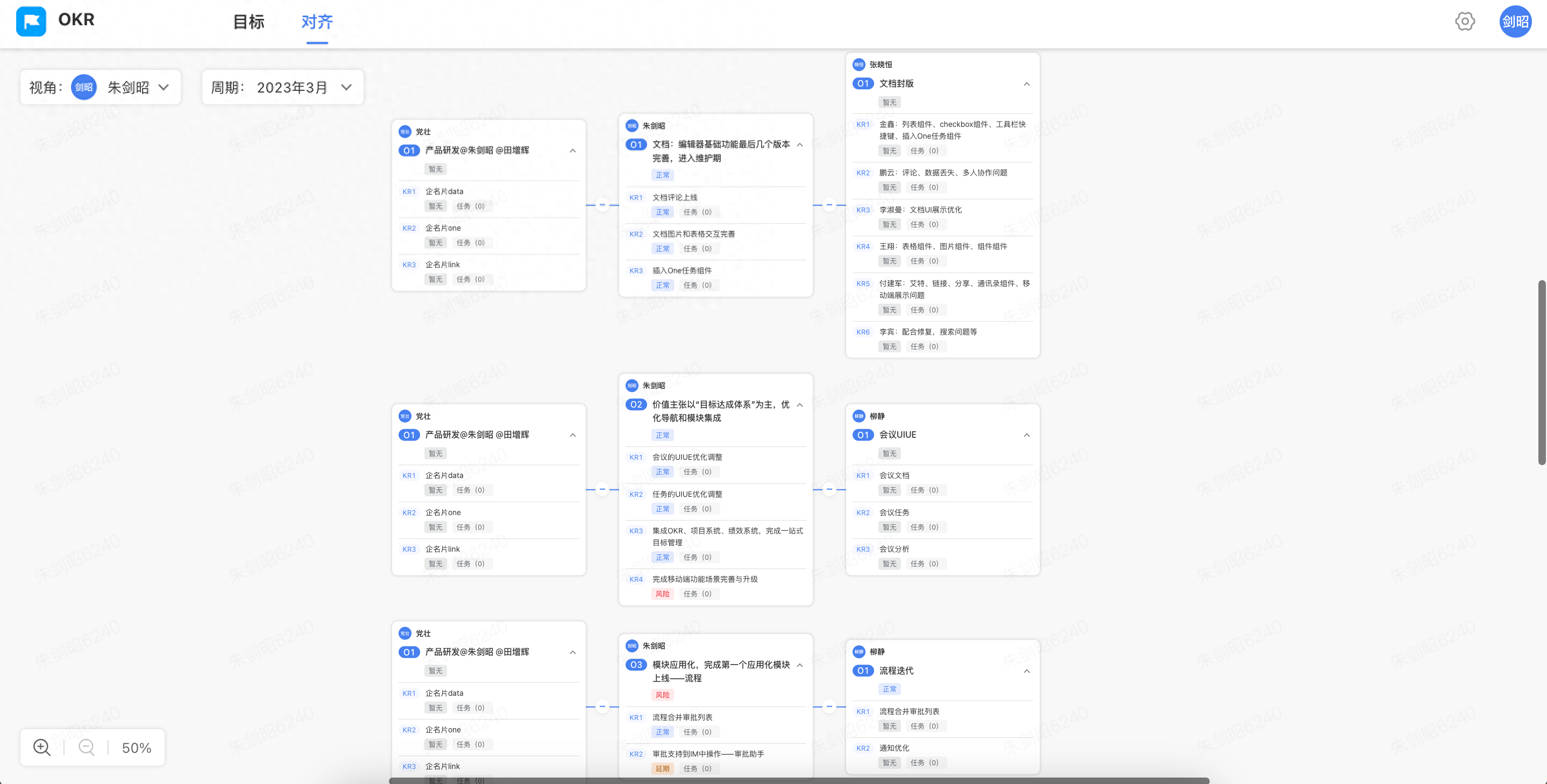1547x784 pixels.
Task: Click 张晓恒's avatar icon on the card
Action: pos(859,64)
